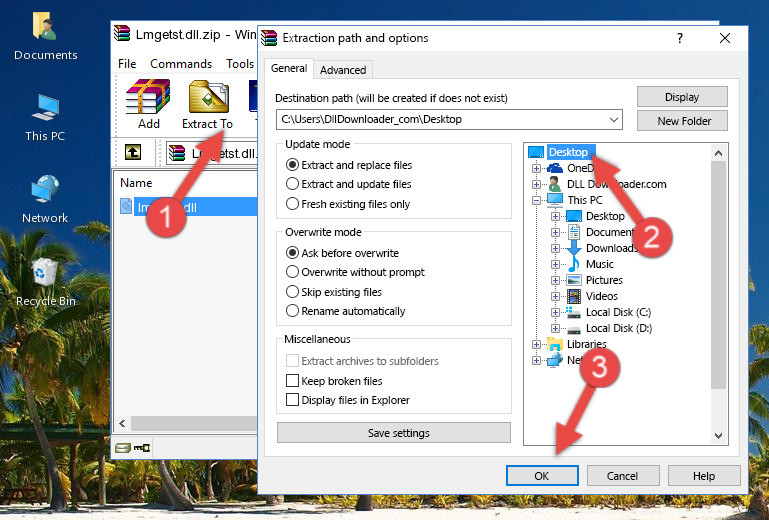This screenshot has width=769, height=520.
Task: Enable Display files in Explorer checkbox
Action: (x=292, y=400)
